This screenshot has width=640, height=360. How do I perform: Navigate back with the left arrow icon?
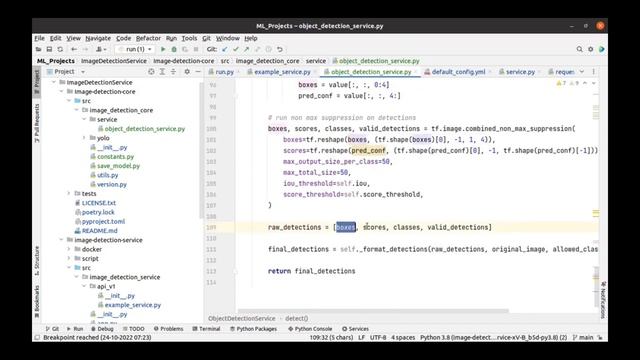tap(74, 49)
